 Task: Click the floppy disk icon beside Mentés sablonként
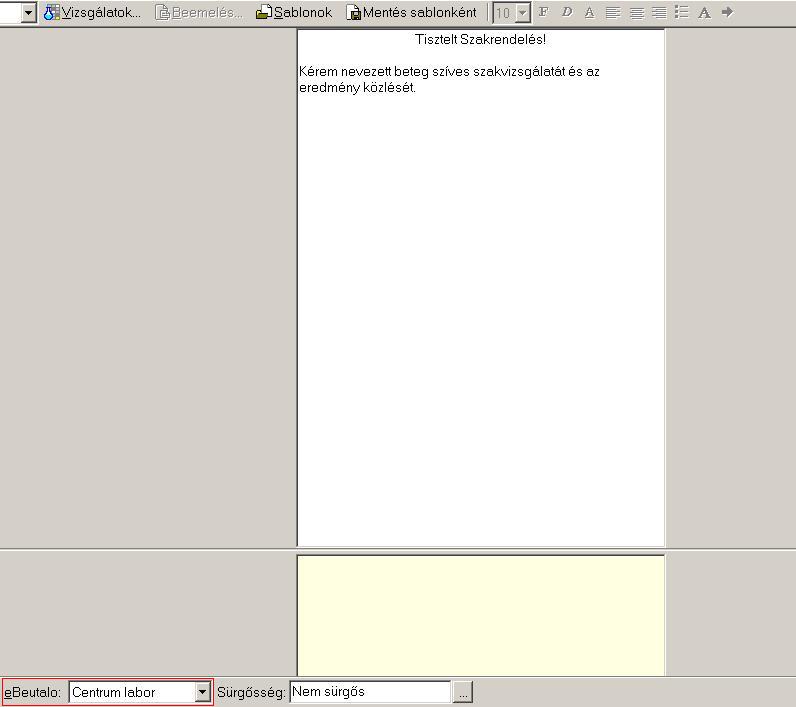coord(353,13)
